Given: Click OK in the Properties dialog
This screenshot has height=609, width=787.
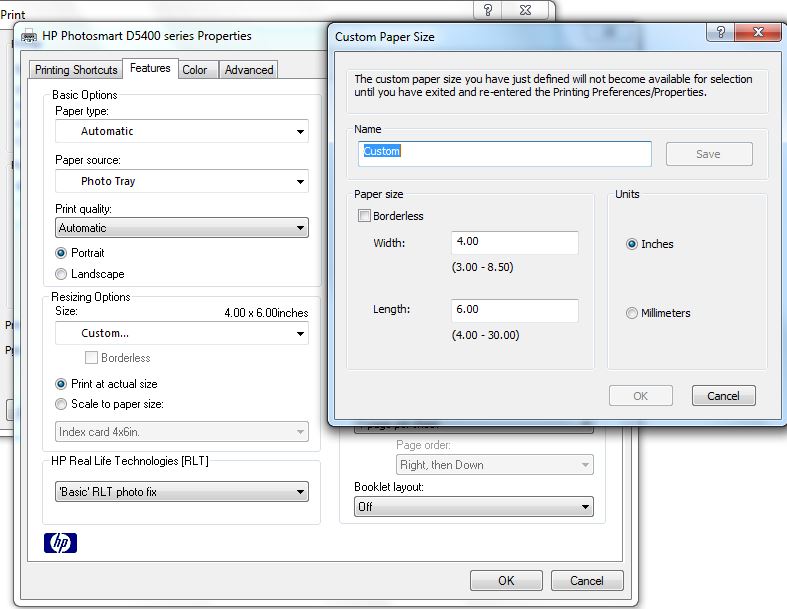Looking at the screenshot, I should point(506,581).
